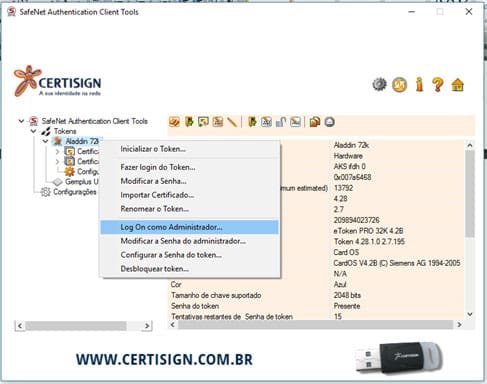Click the Log On to Token toolbar icon

tap(189, 122)
